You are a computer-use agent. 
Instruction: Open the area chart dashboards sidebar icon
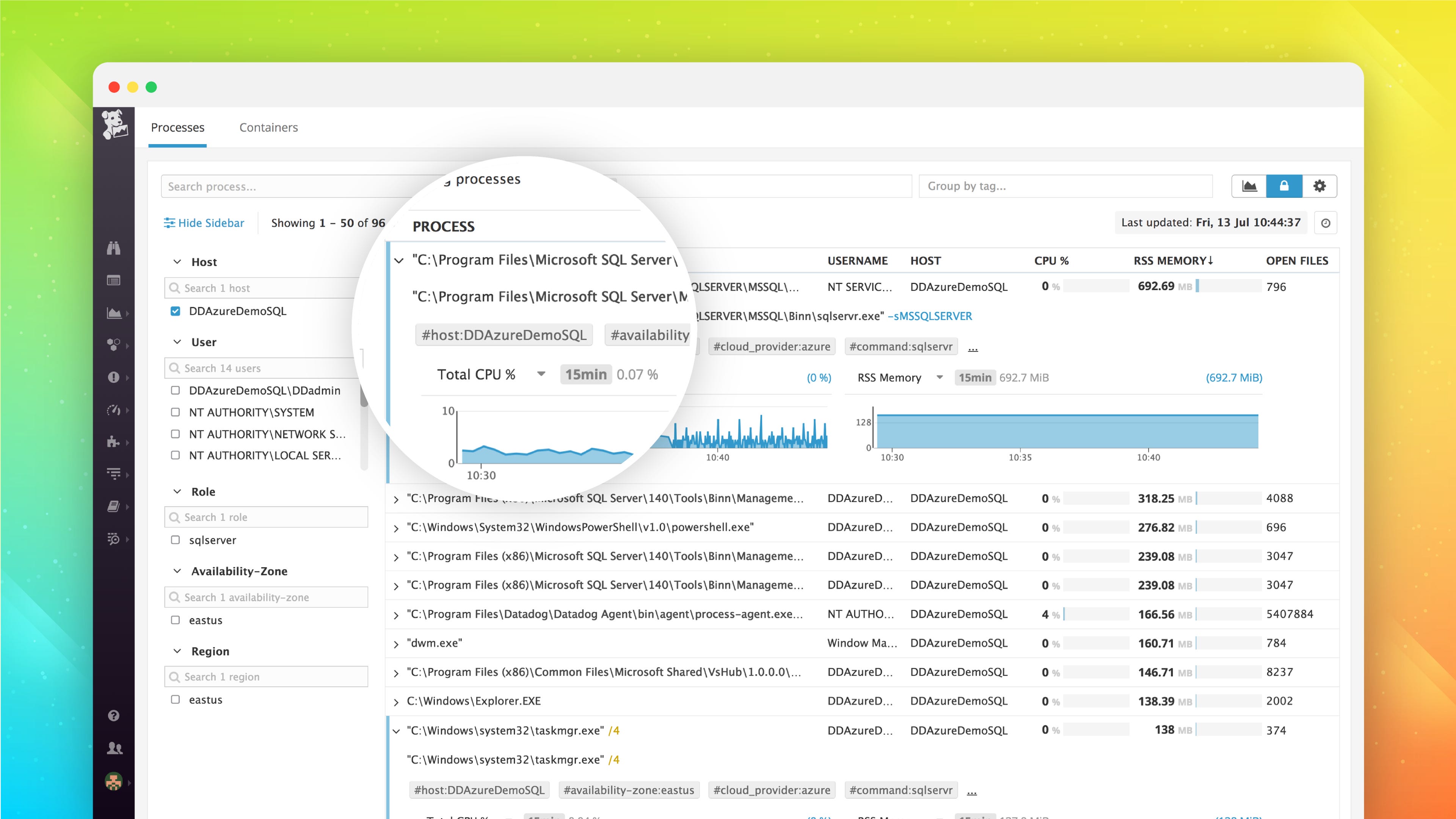coord(114,312)
